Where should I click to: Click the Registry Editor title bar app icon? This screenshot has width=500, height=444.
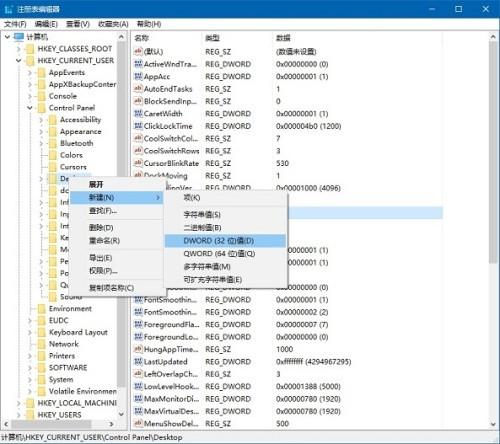tap(8, 9)
